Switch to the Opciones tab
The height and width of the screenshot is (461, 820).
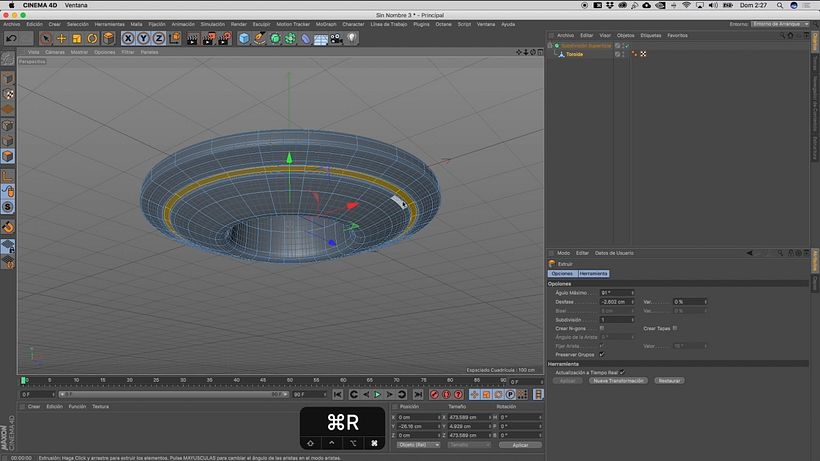pyautogui.click(x=562, y=273)
